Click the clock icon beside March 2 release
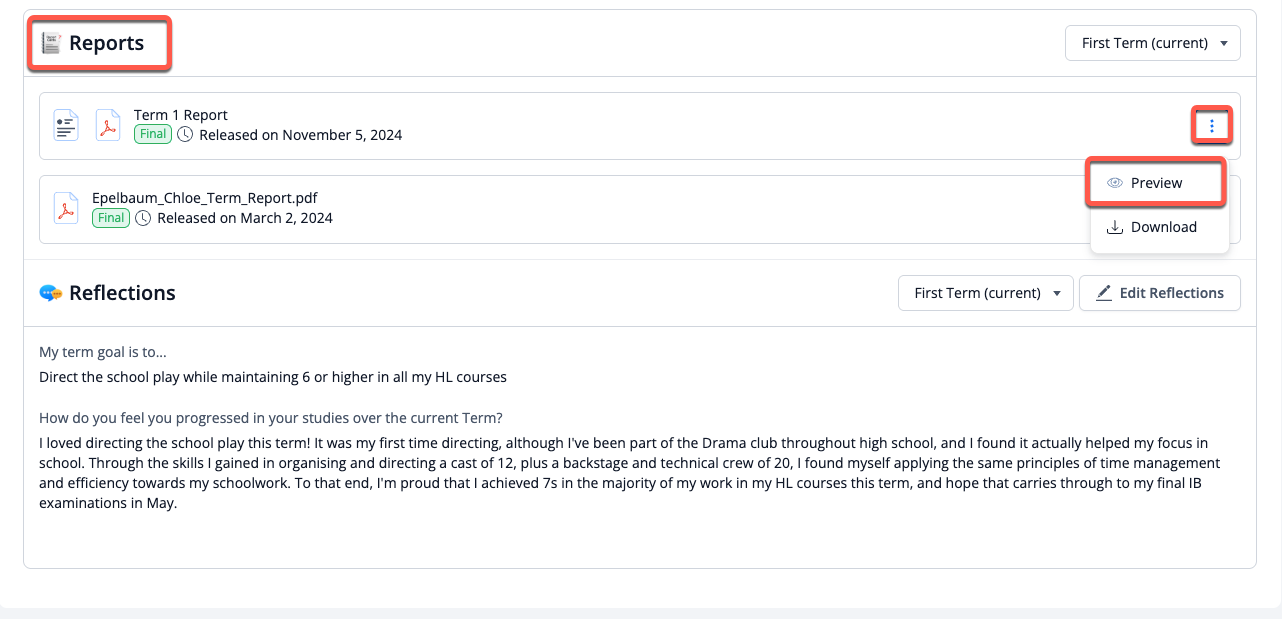1282x619 pixels. click(x=143, y=218)
